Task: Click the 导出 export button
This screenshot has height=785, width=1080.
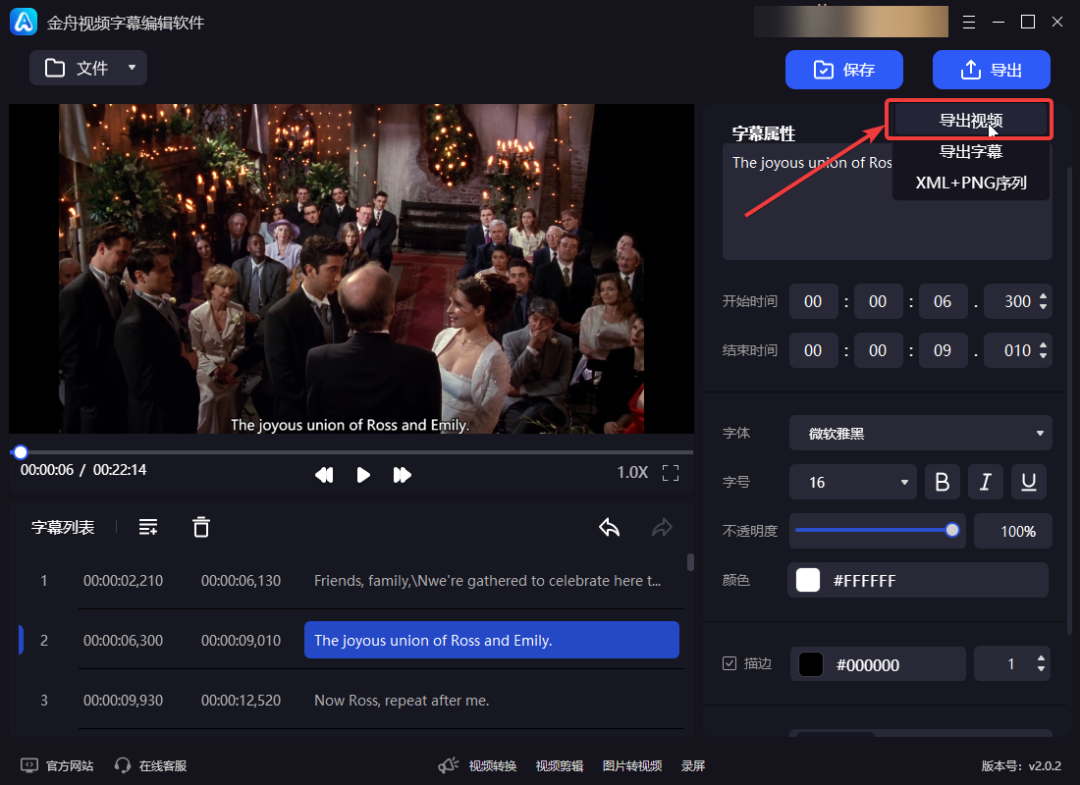Action: point(991,70)
